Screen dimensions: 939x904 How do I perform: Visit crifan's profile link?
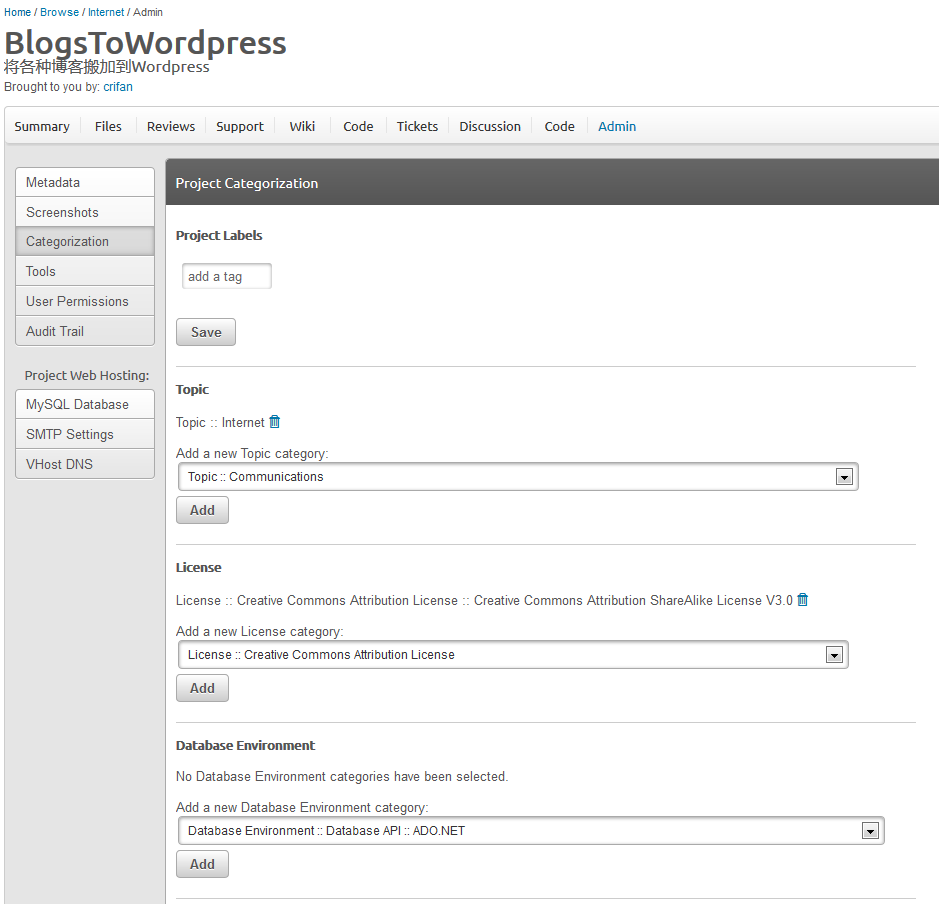(x=118, y=87)
